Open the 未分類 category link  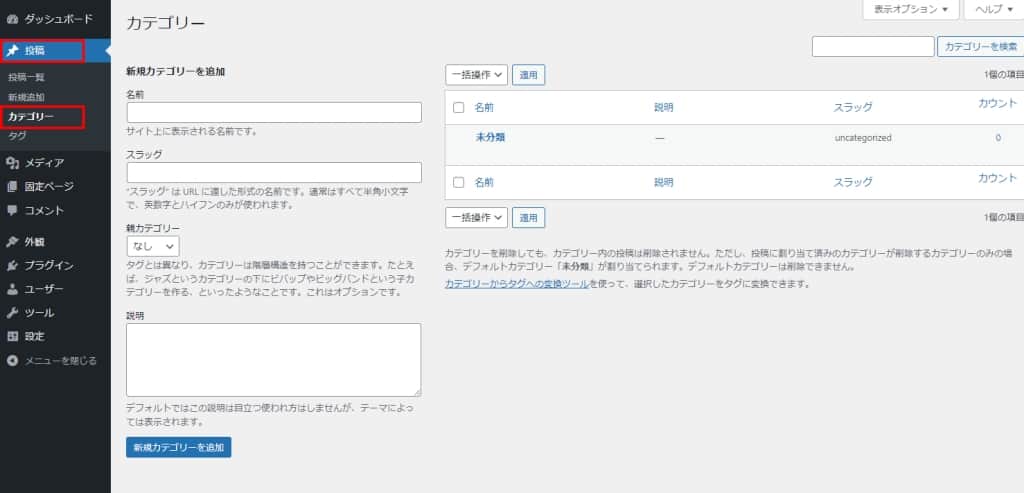coord(490,138)
